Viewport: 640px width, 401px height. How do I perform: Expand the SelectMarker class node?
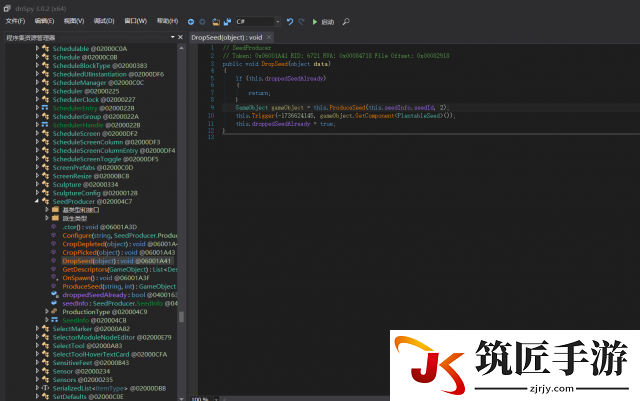[x=37, y=328]
